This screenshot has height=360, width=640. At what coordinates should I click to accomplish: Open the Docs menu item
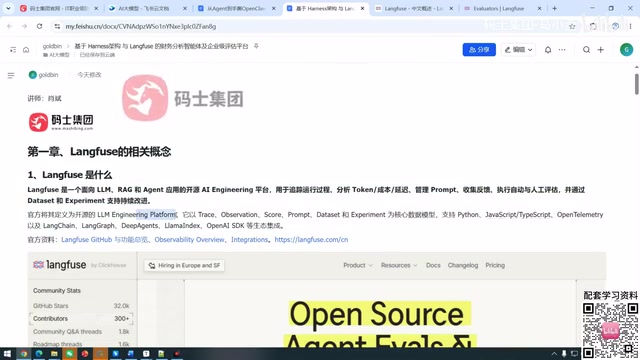pos(433,265)
